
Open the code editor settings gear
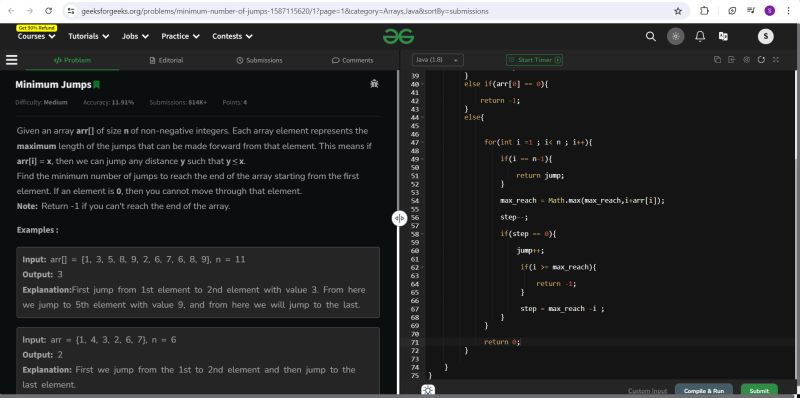coord(746,60)
